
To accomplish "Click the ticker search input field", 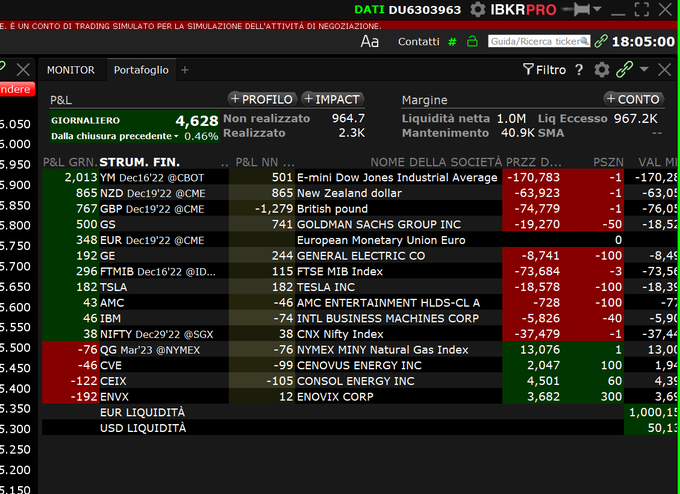I will [539, 42].
